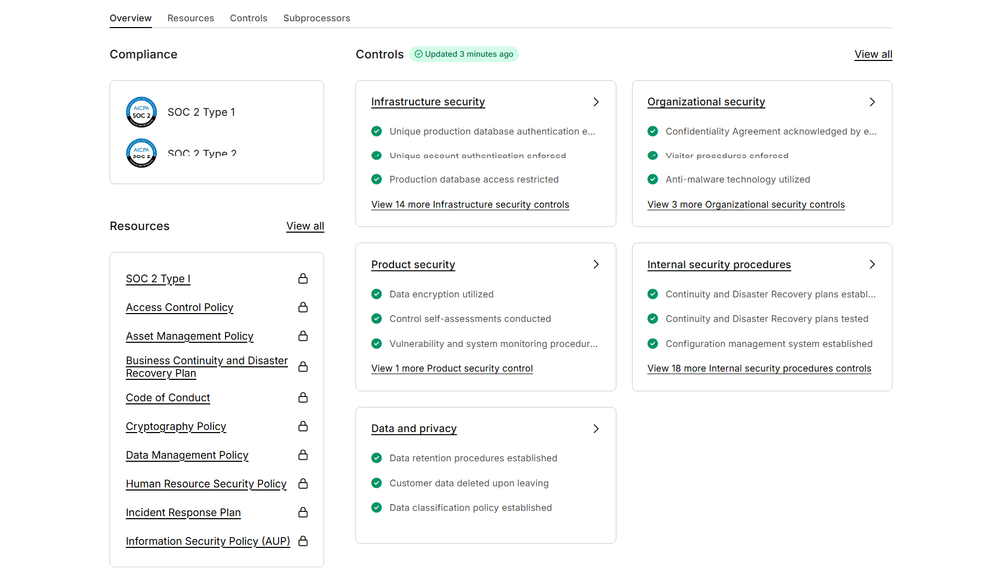
Task: Open Access Control Policy document
Action: pyautogui.click(x=179, y=307)
